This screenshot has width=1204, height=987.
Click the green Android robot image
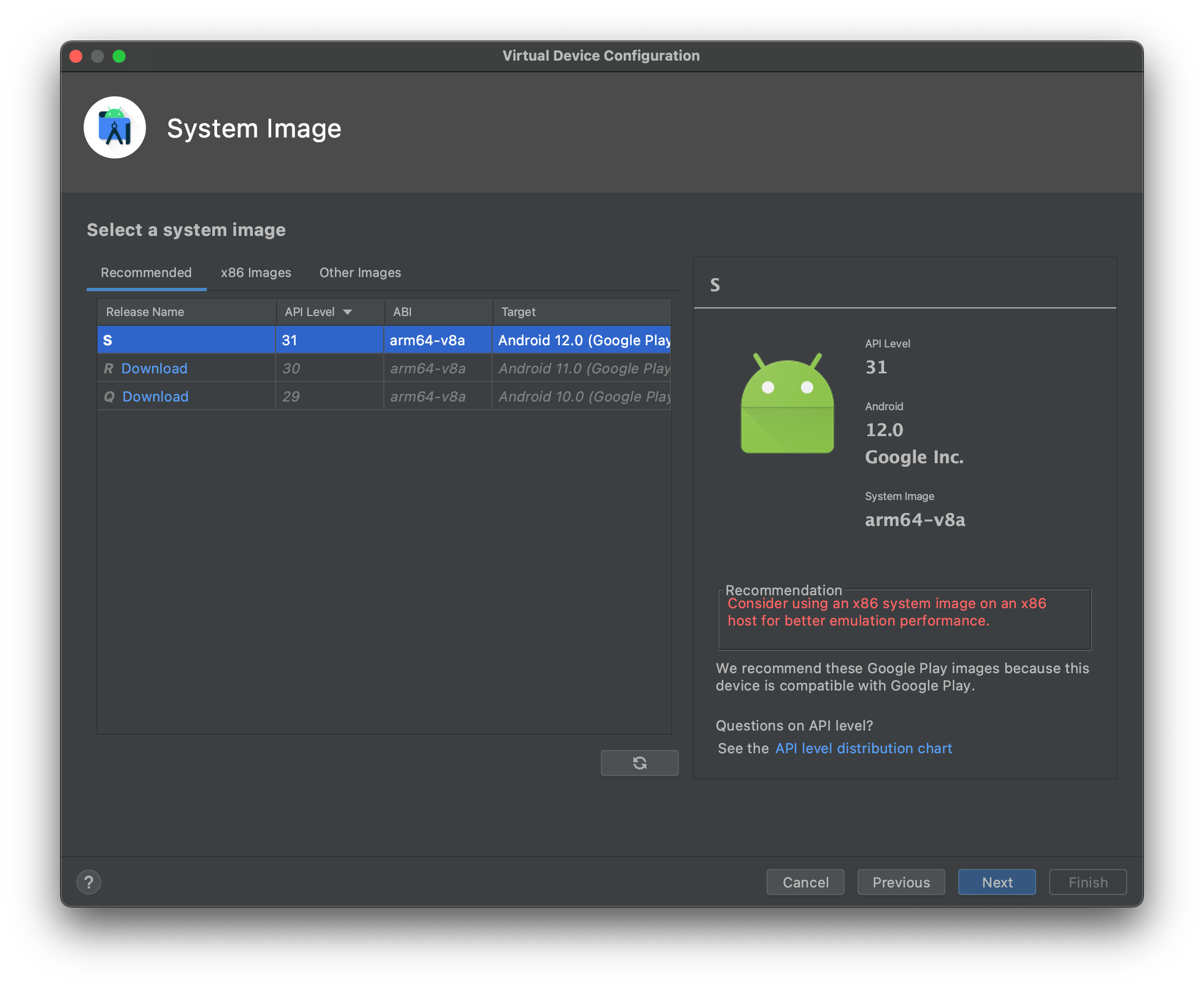point(787,404)
